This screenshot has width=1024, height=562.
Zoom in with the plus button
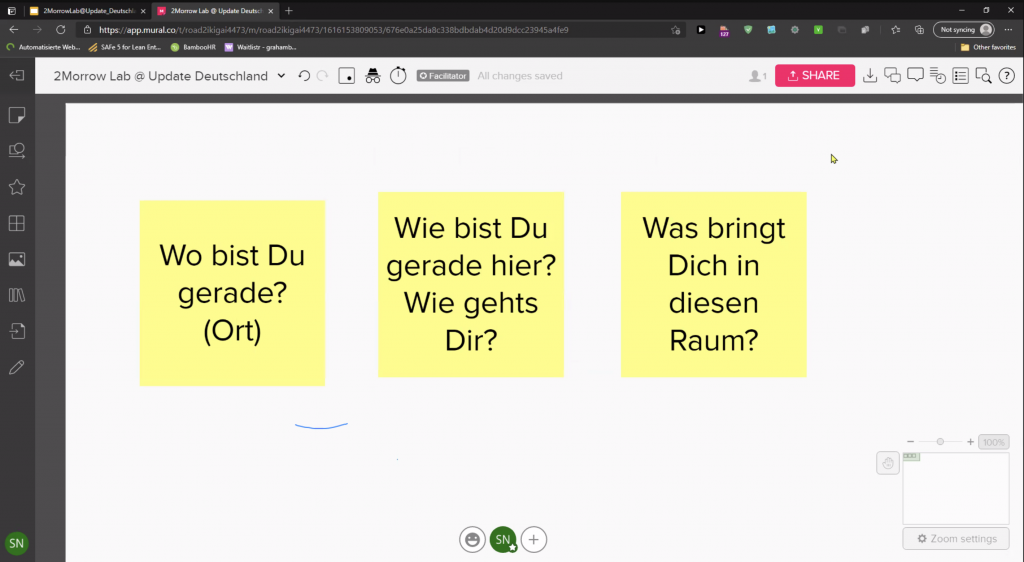pos(970,442)
